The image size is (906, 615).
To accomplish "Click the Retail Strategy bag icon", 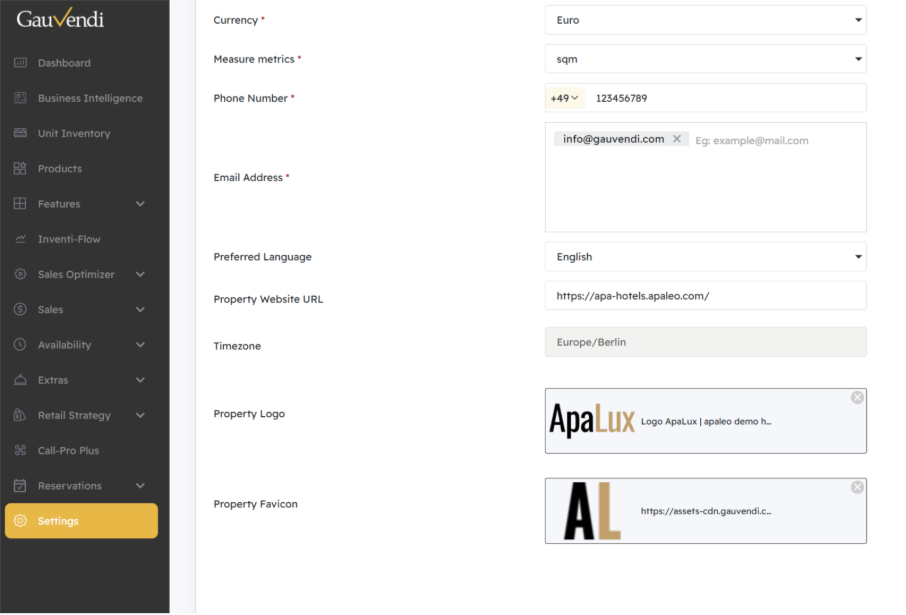I will tap(20, 415).
